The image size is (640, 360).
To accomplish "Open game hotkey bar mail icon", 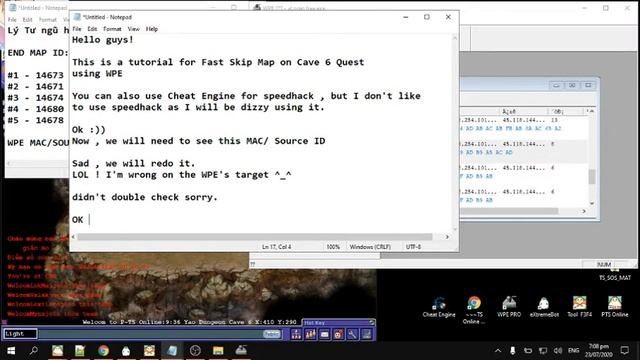I will pyautogui.click(x=324, y=334).
